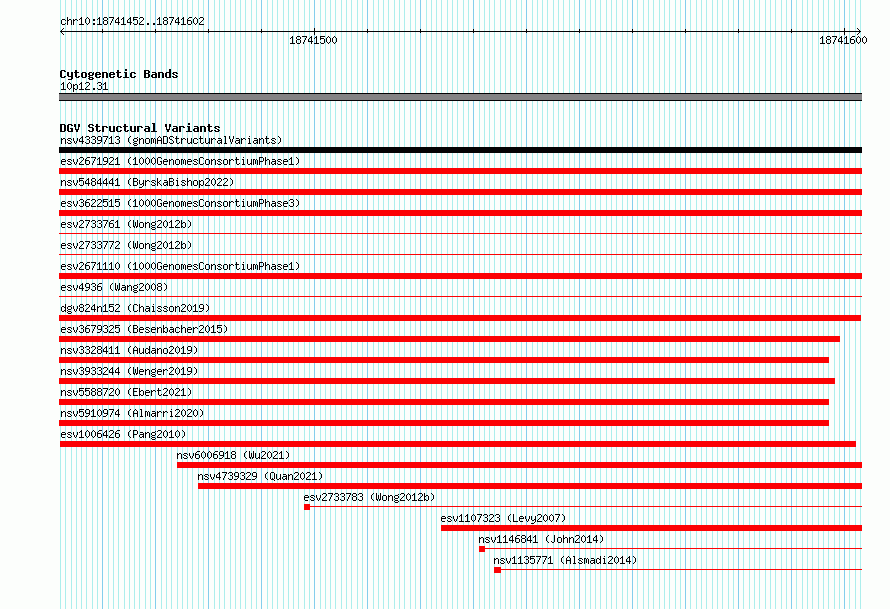890x609 pixels.
Task: Open esv3622515 1000GenomesConsortiumPhase3 variant
Action: click(x=180, y=203)
